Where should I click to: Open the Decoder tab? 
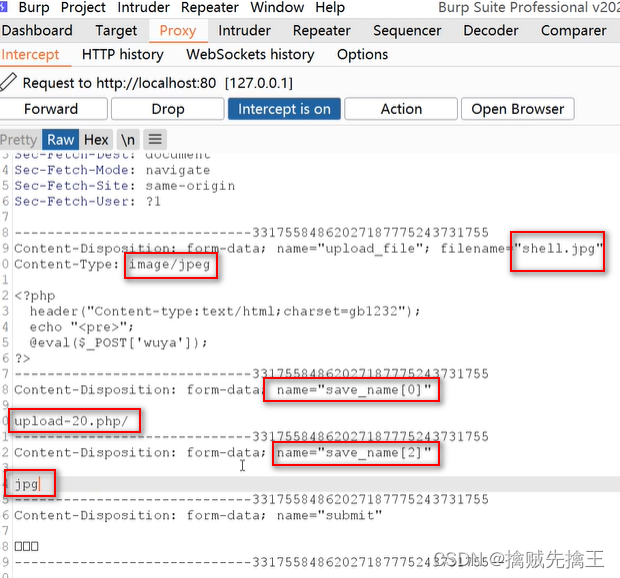[x=491, y=30]
